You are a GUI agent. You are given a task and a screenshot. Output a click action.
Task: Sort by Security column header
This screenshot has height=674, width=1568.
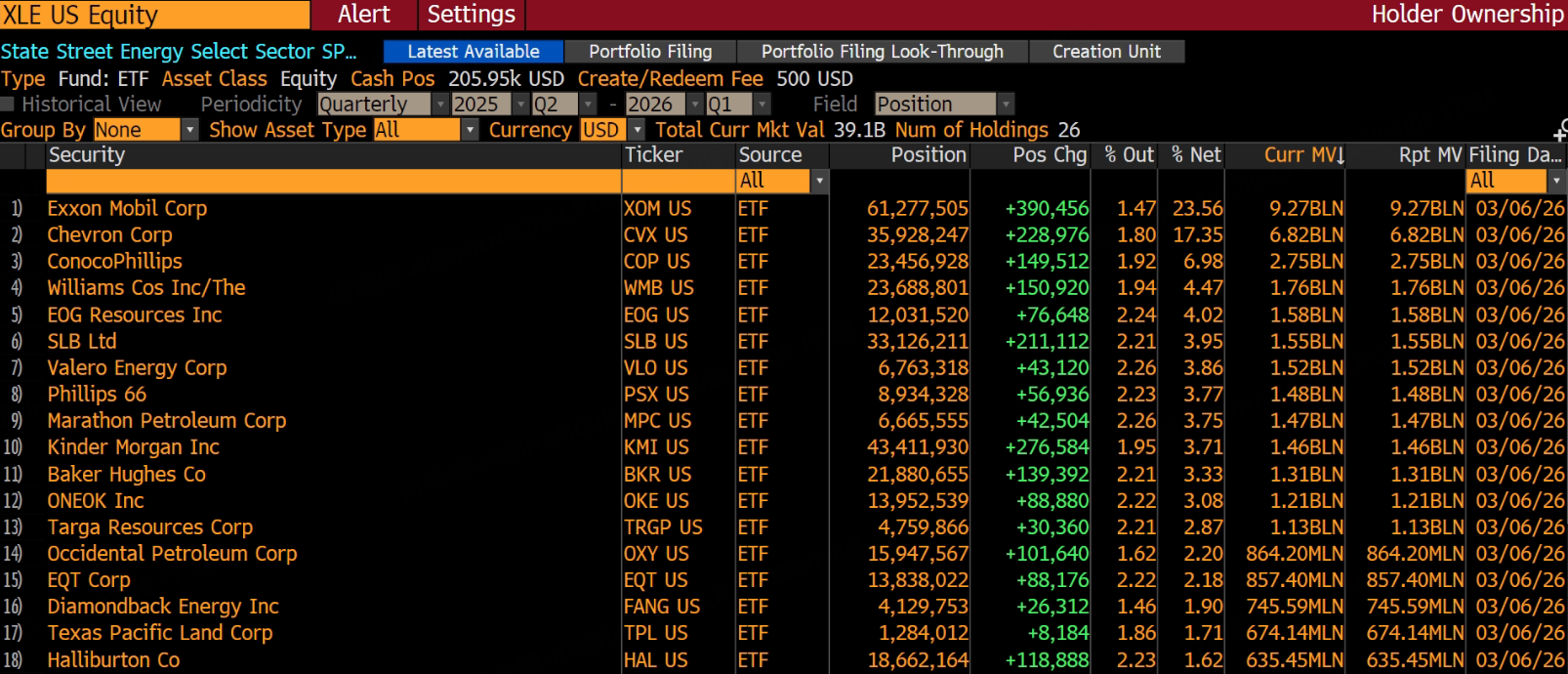click(87, 155)
